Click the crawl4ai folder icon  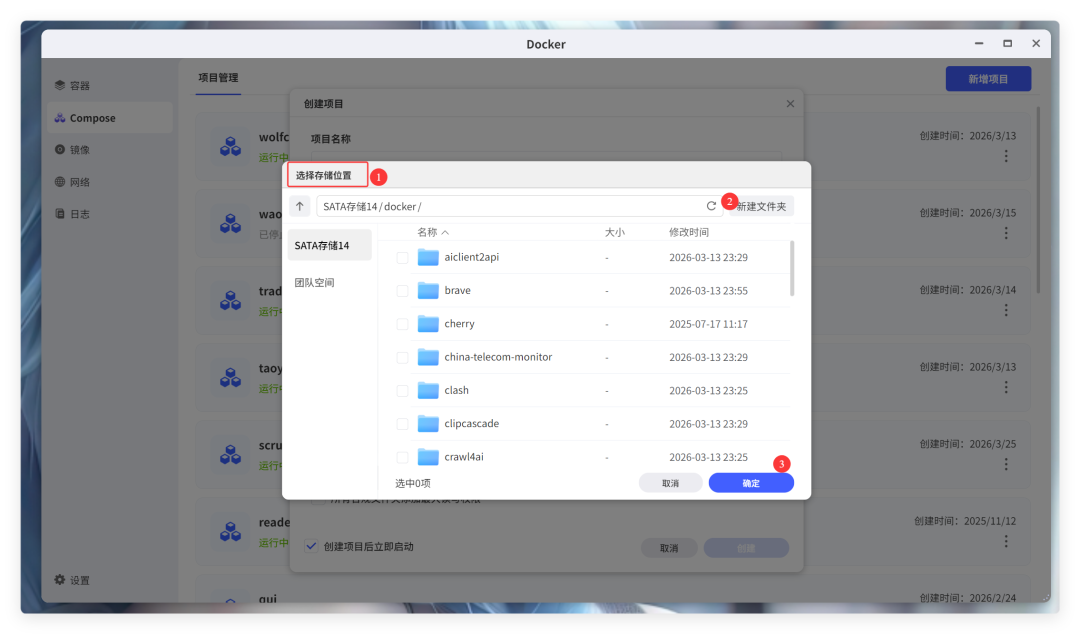tap(428, 456)
